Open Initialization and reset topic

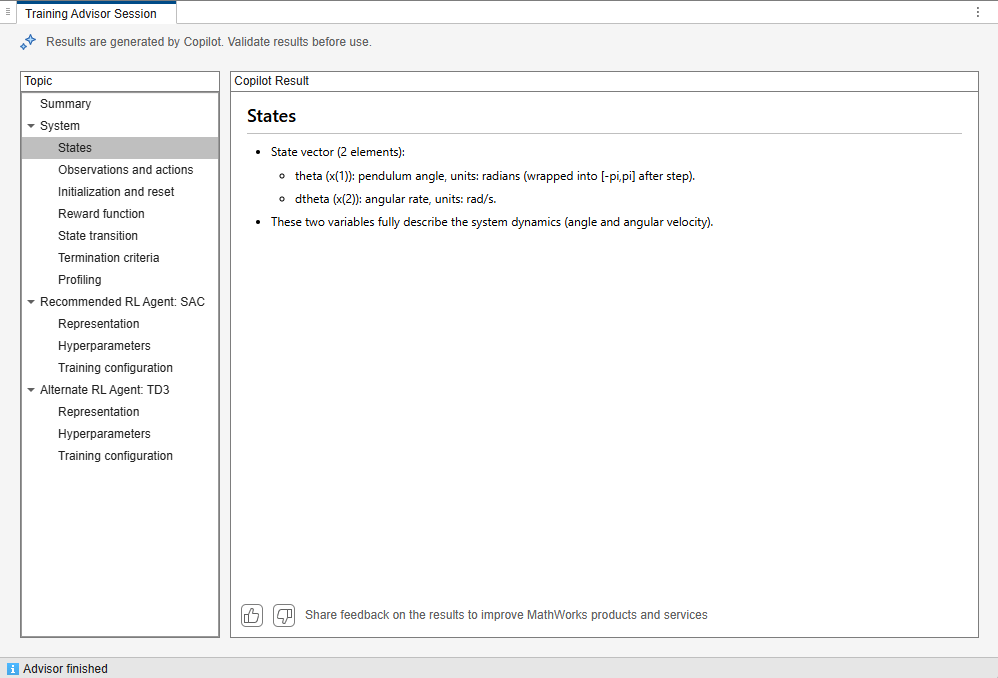(116, 192)
